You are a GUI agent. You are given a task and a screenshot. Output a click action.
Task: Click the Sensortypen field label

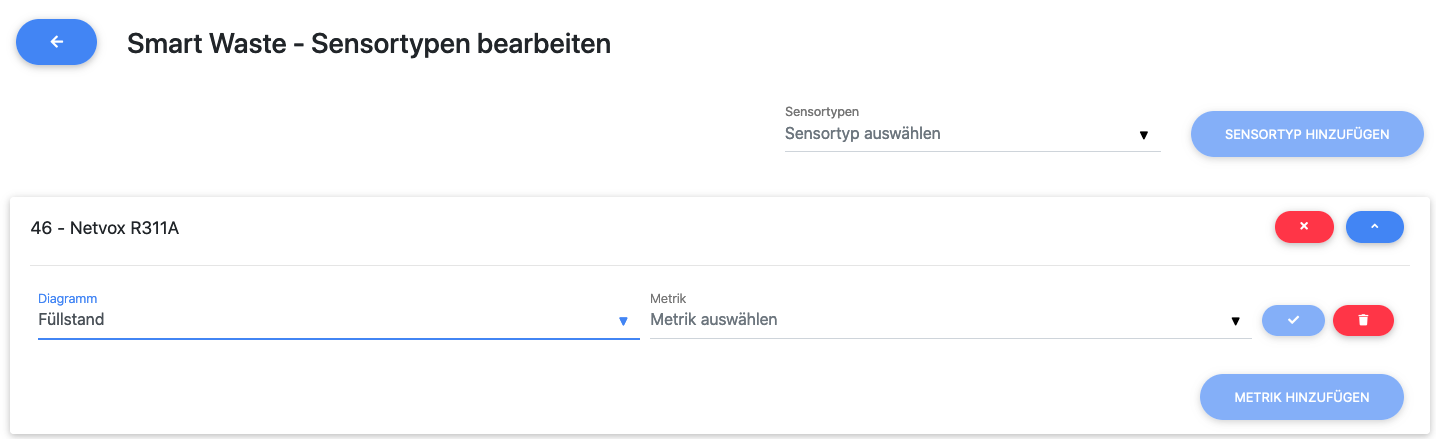tap(822, 112)
